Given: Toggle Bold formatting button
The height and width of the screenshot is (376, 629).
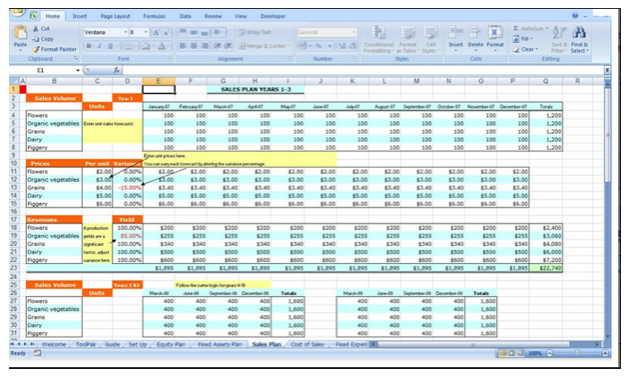Looking at the screenshot, I should point(89,46).
